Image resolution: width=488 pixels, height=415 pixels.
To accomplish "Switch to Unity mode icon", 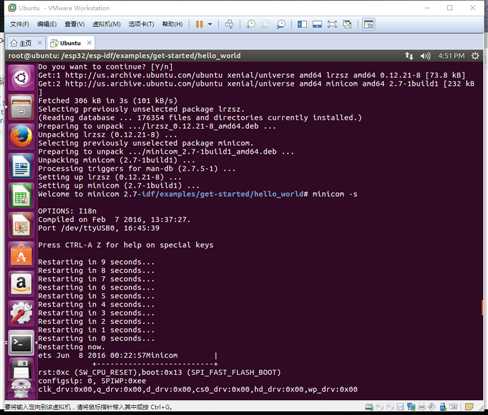I will tap(347, 24).
